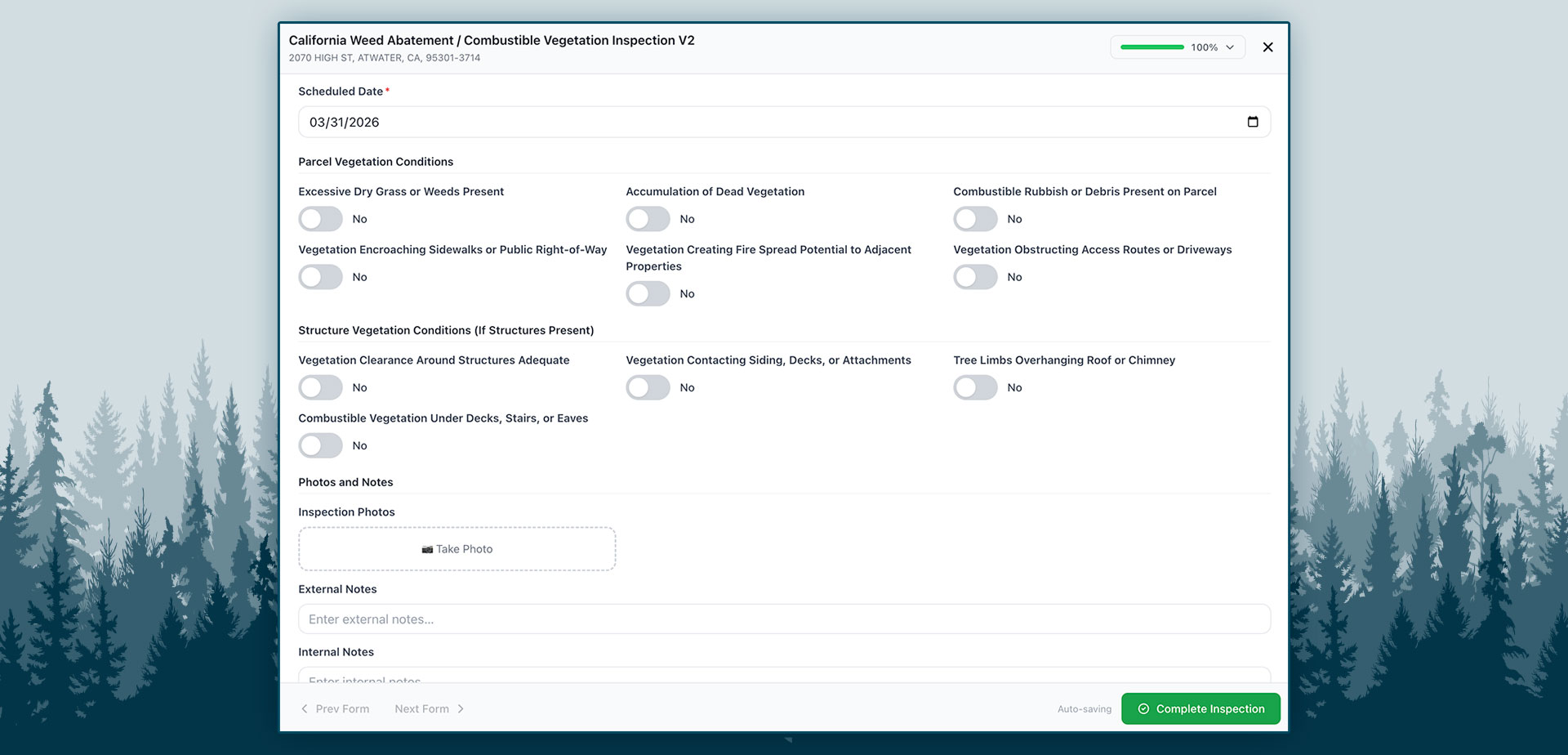Toggle Vegetation Contacting Siding, Decks, or Attachments
Image resolution: width=1568 pixels, height=755 pixels.
(x=648, y=387)
